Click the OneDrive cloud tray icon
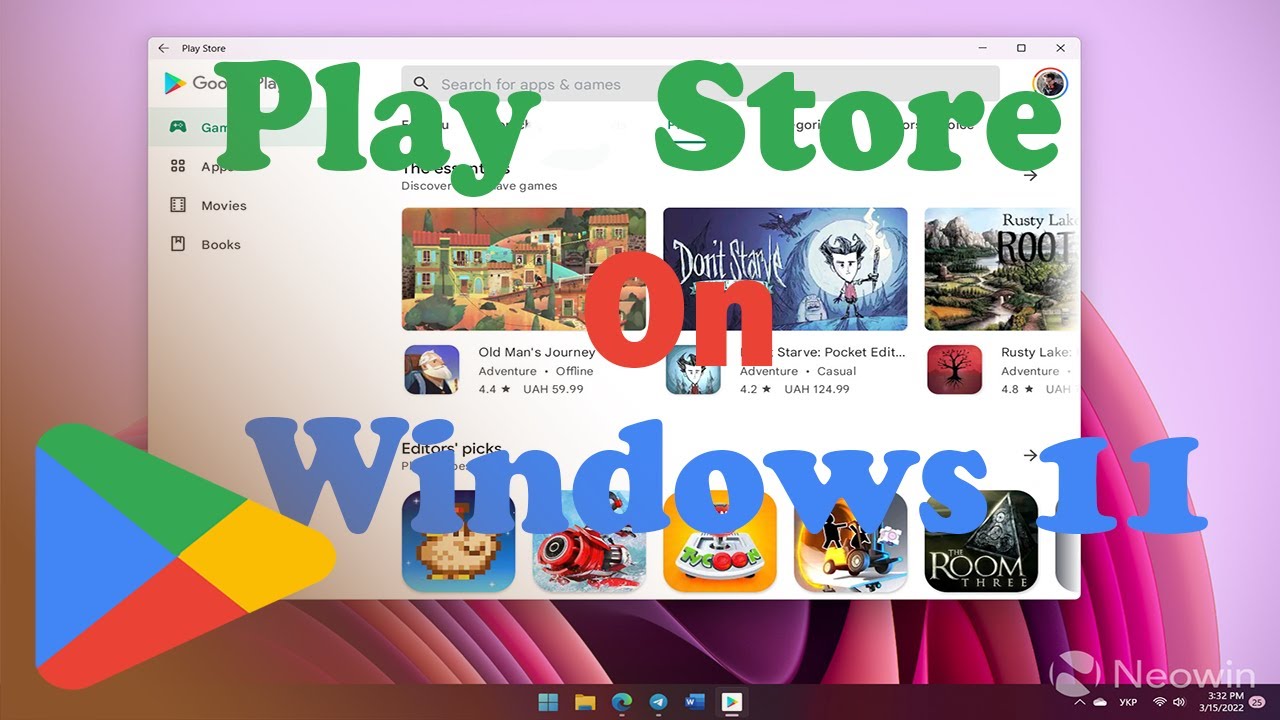 tap(1100, 702)
